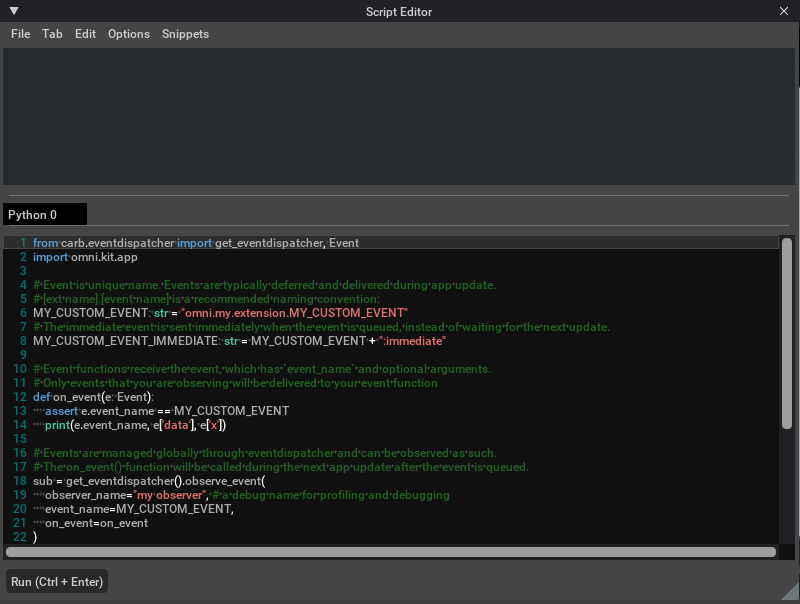Open the File menu

coord(20,34)
